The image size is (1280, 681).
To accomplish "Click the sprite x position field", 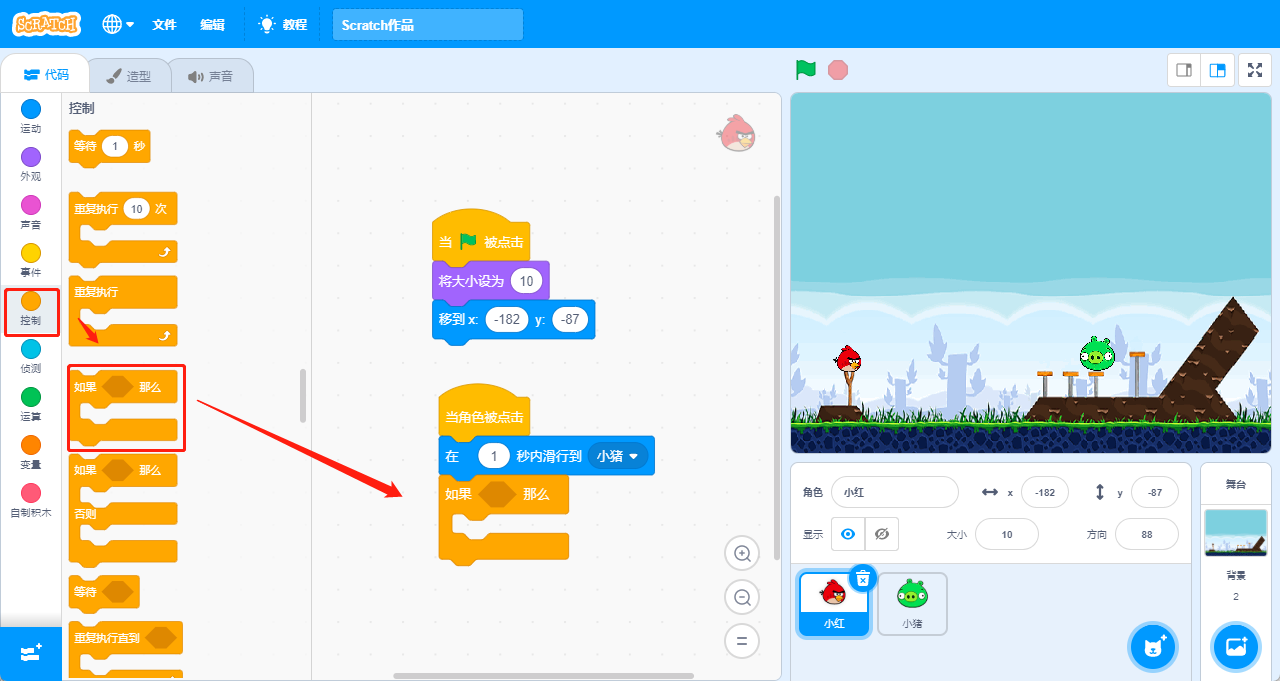I will (1044, 492).
